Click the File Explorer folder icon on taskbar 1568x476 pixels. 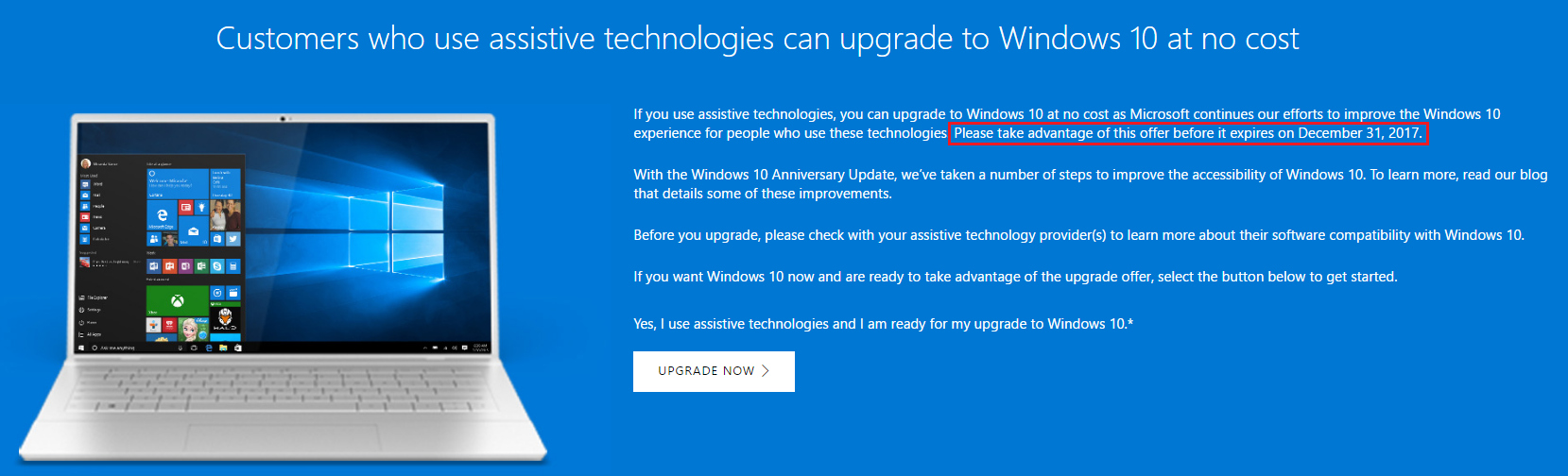(223, 348)
